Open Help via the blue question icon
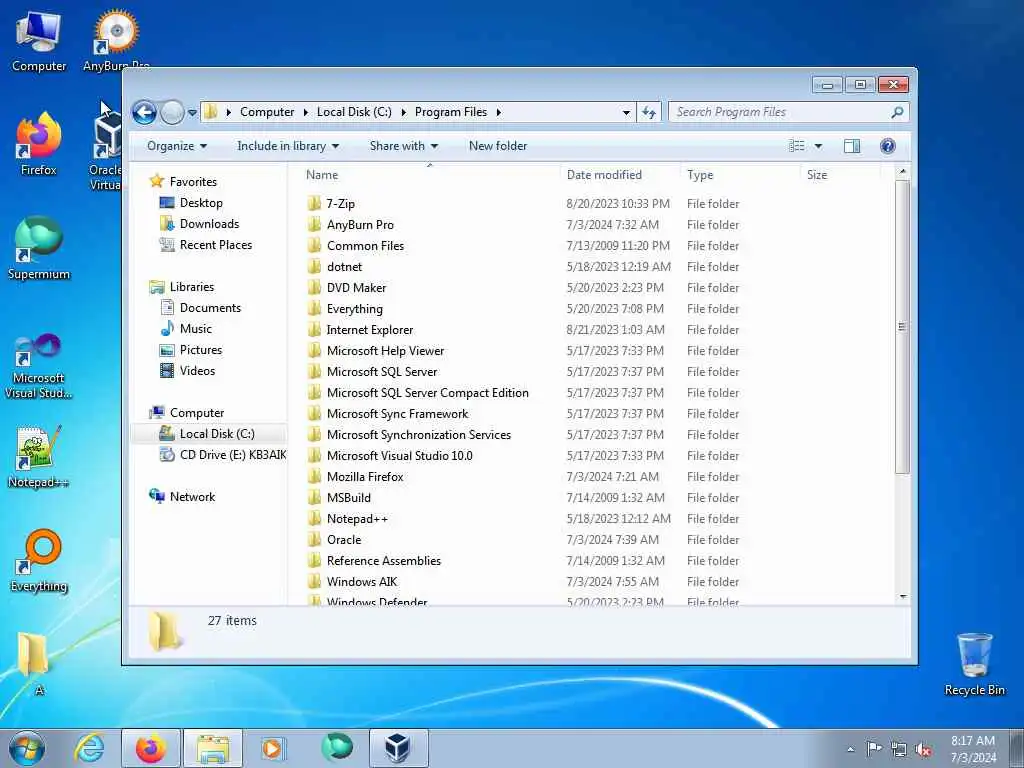 (x=888, y=146)
